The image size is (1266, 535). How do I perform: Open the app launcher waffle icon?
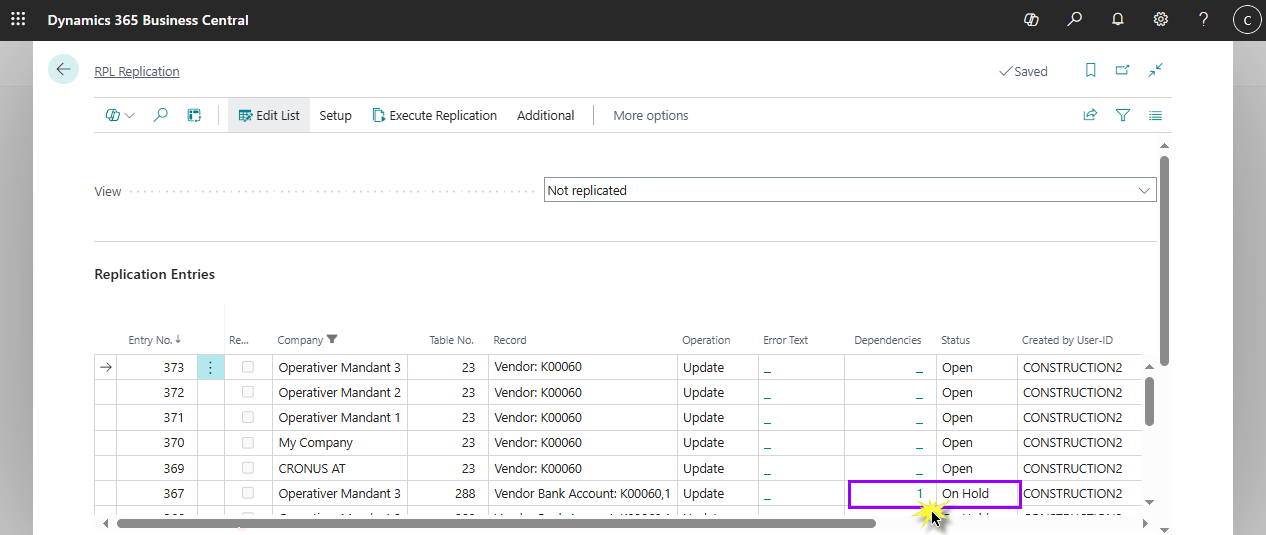(x=18, y=19)
